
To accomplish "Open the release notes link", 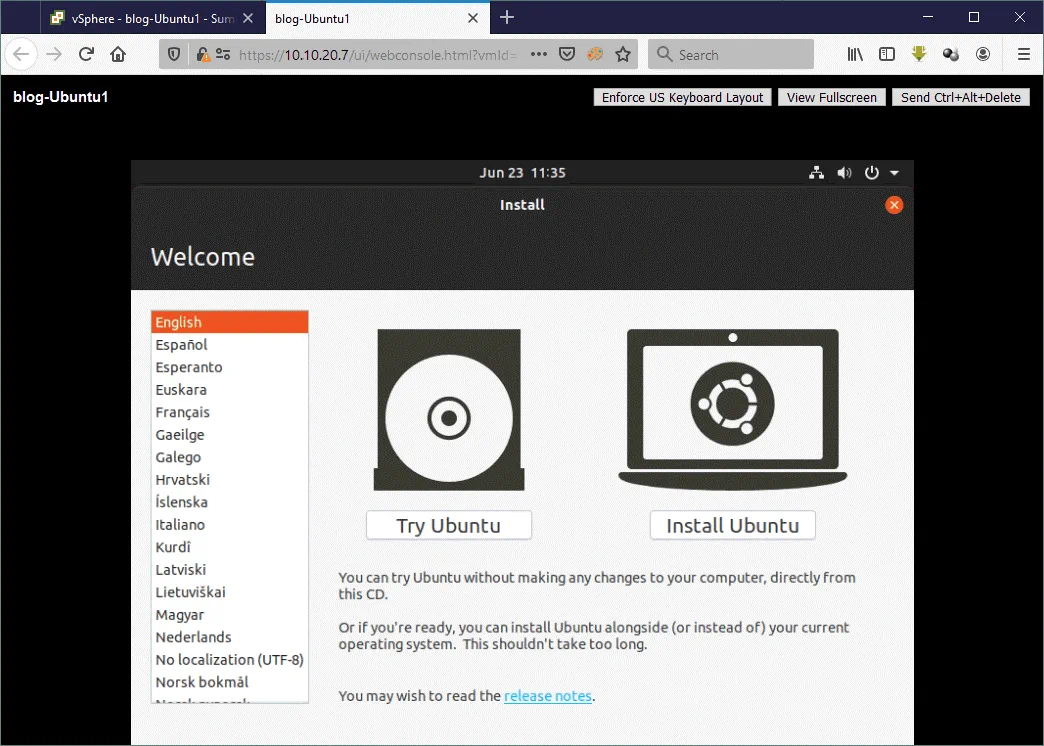I will pos(547,696).
